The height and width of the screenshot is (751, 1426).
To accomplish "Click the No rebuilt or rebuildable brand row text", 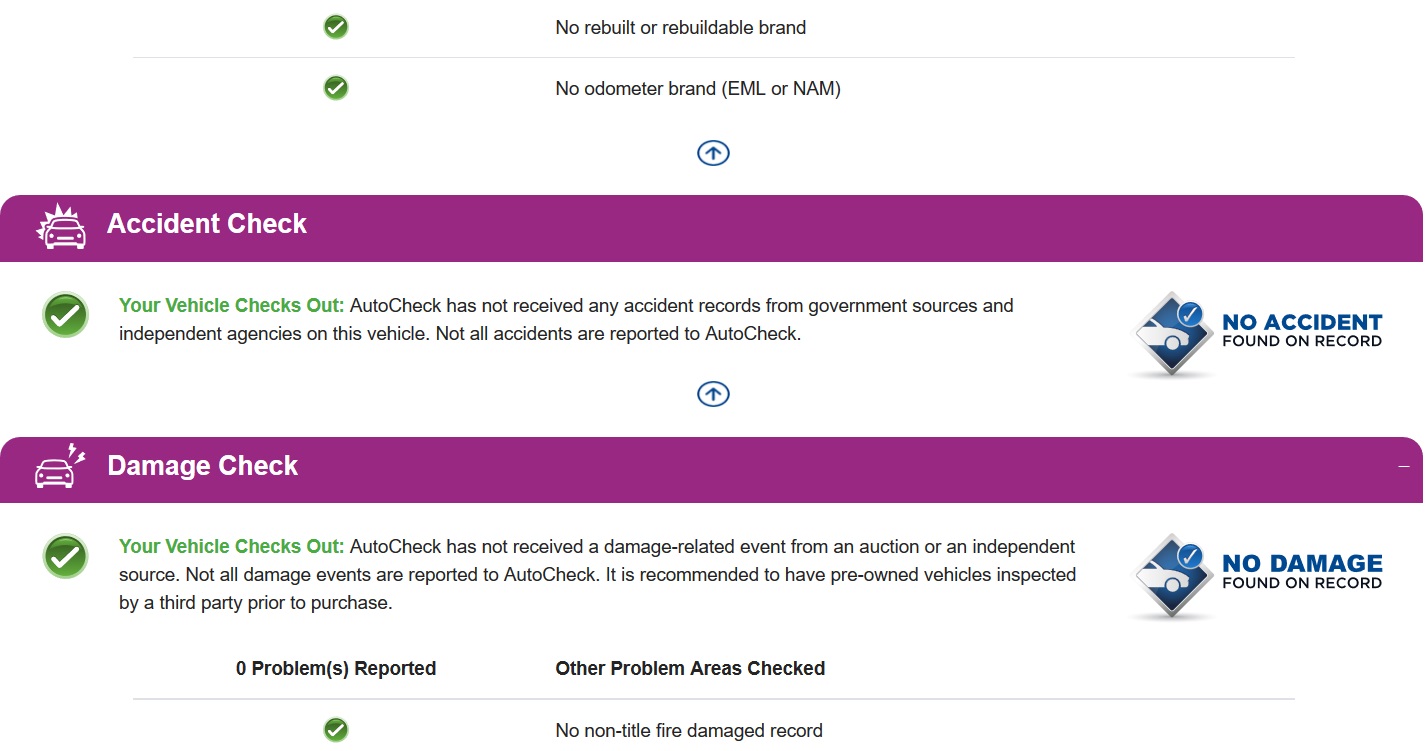I will tap(681, 28).
